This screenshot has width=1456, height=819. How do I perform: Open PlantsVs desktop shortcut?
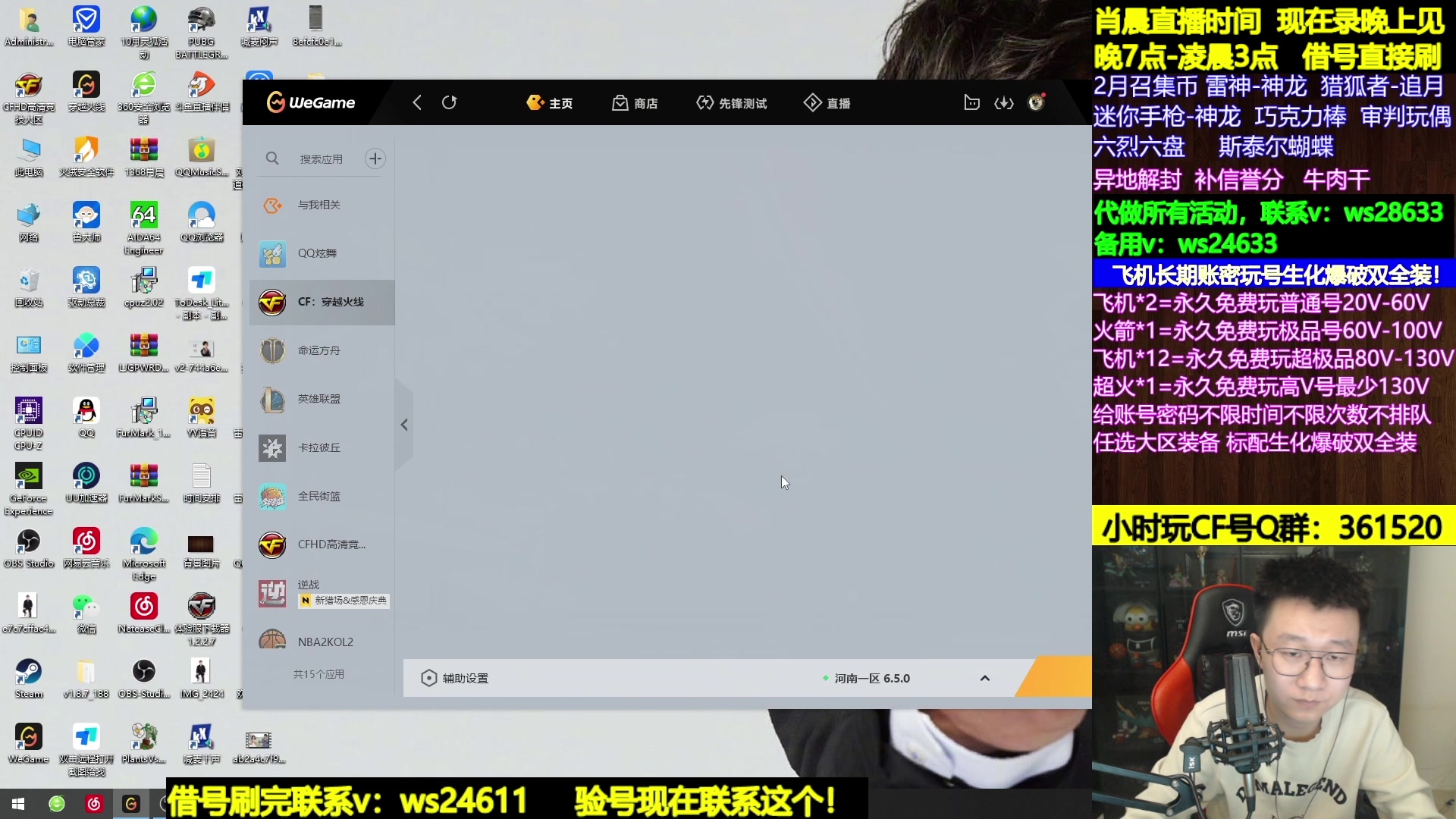pyautogui.click(x=144, y=743)
